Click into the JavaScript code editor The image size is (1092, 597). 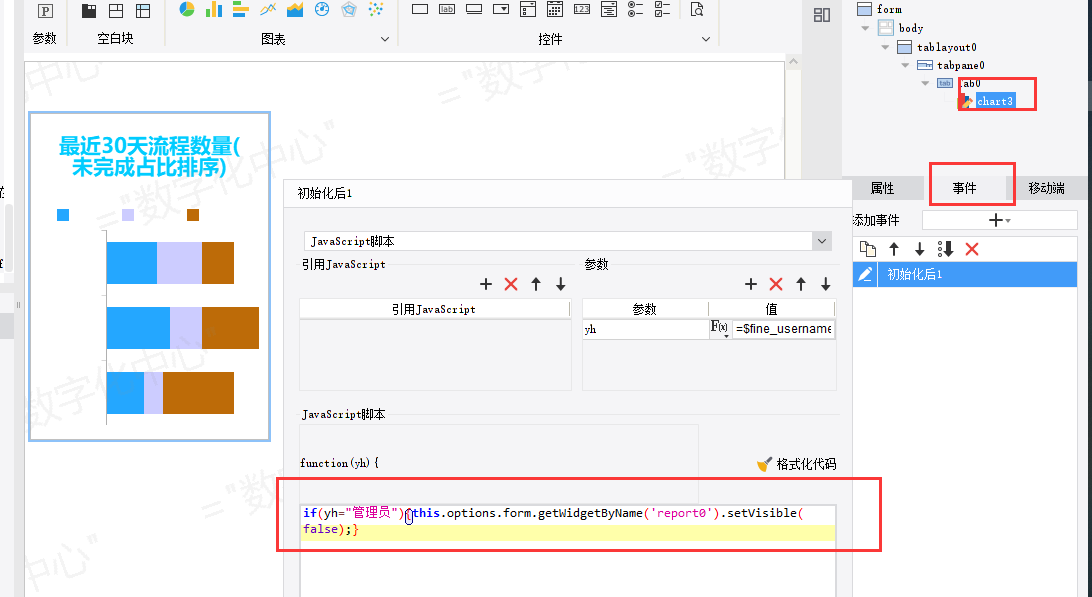click(x=568, y=550)
